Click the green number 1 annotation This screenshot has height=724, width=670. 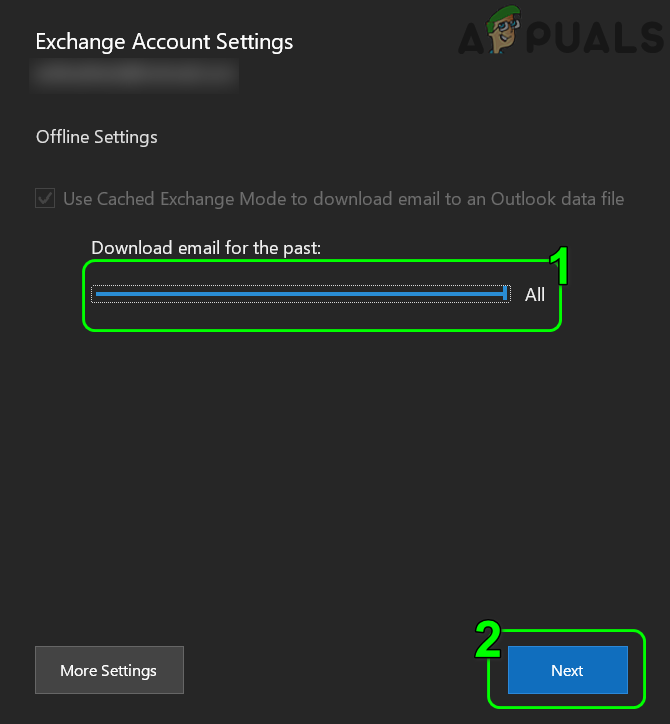559,266
